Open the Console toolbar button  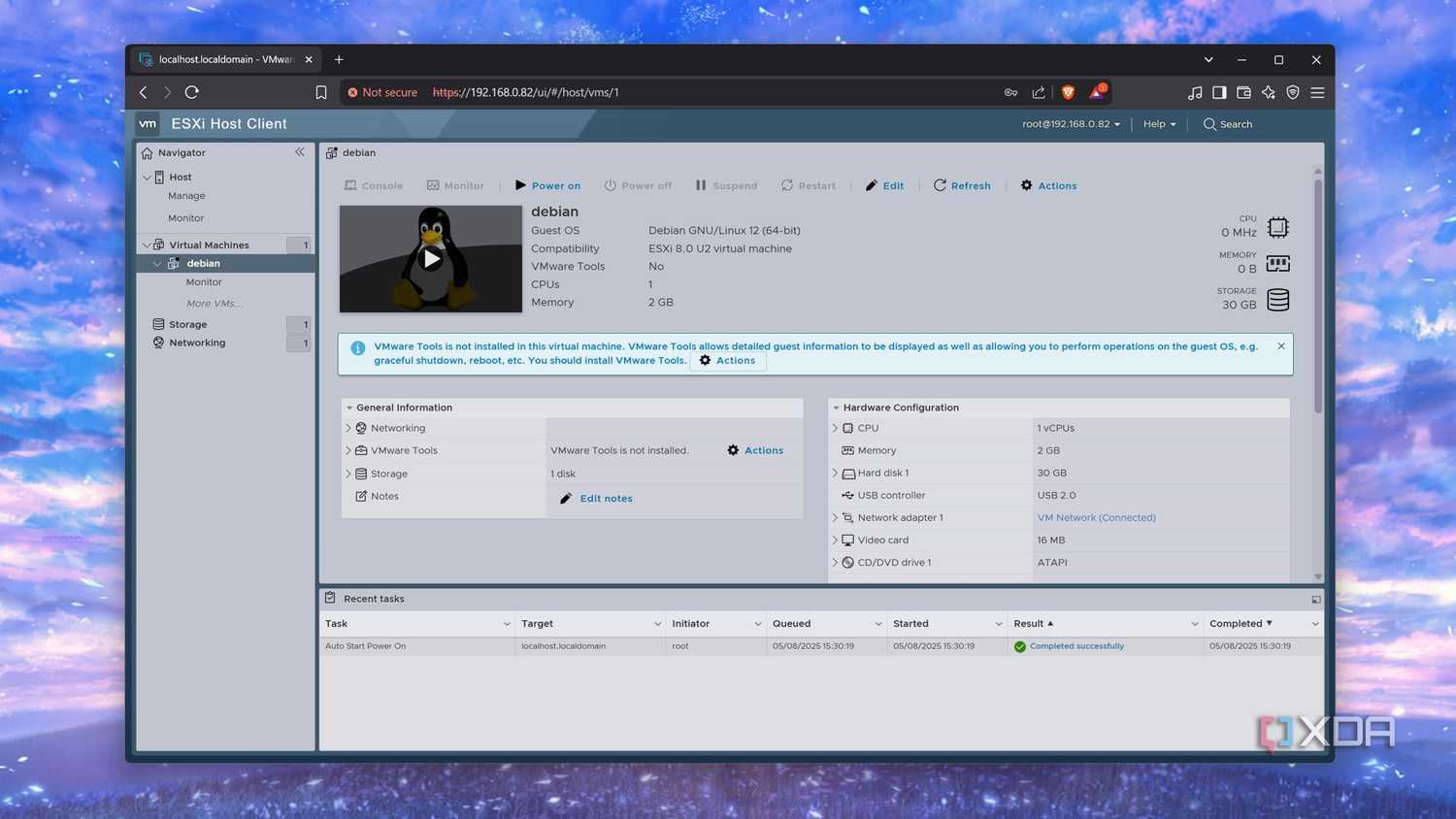click(374, 185)
